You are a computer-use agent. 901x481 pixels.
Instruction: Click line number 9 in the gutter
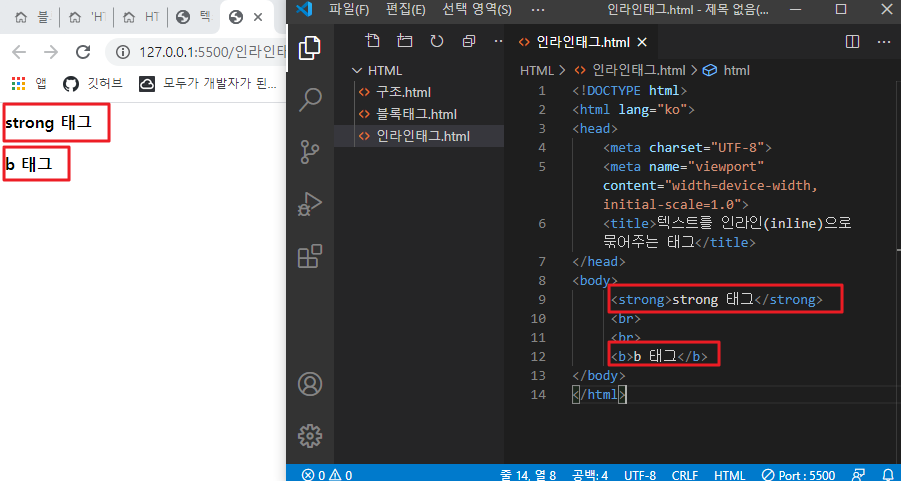542,299
